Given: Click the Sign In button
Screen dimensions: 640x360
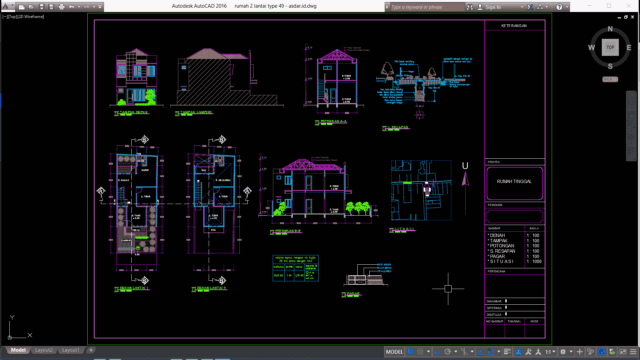Looking at the screenshot, I should pos(489,7).
